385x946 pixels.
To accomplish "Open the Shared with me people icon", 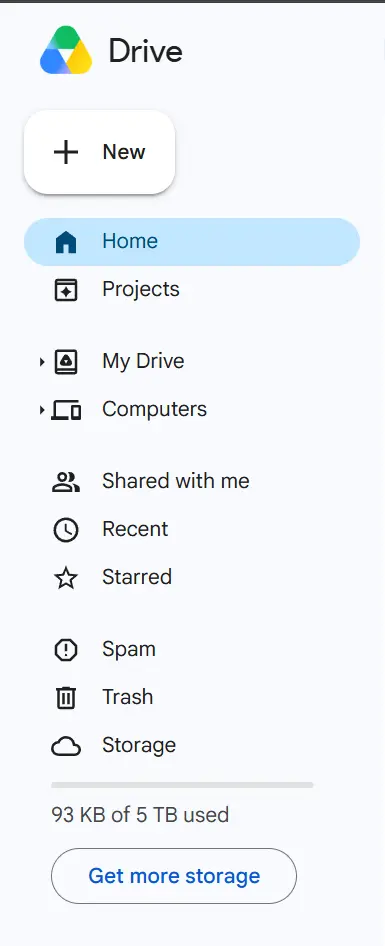I will tap(66, 481).
